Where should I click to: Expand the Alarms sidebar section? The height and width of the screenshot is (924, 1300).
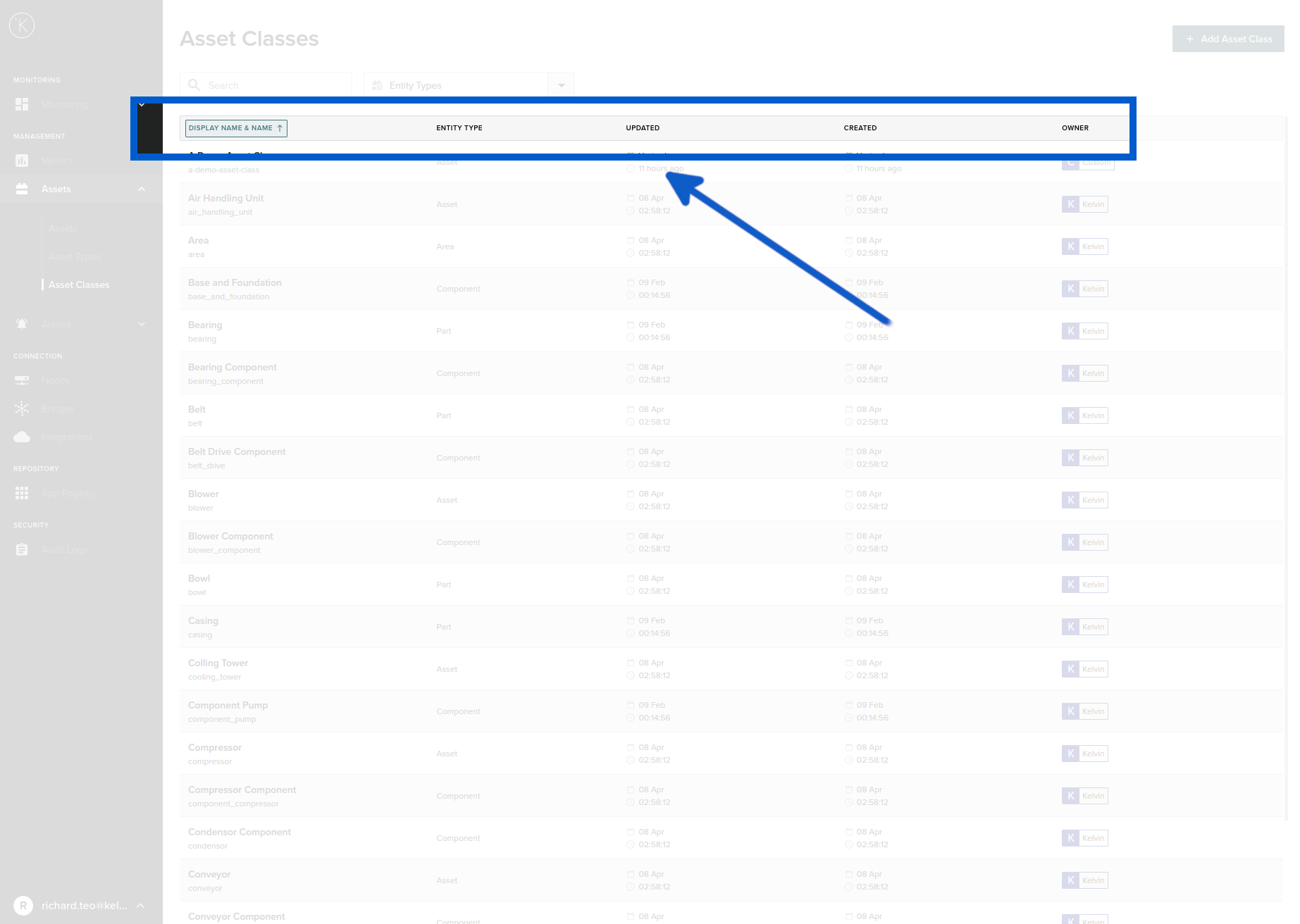(142, 324)
